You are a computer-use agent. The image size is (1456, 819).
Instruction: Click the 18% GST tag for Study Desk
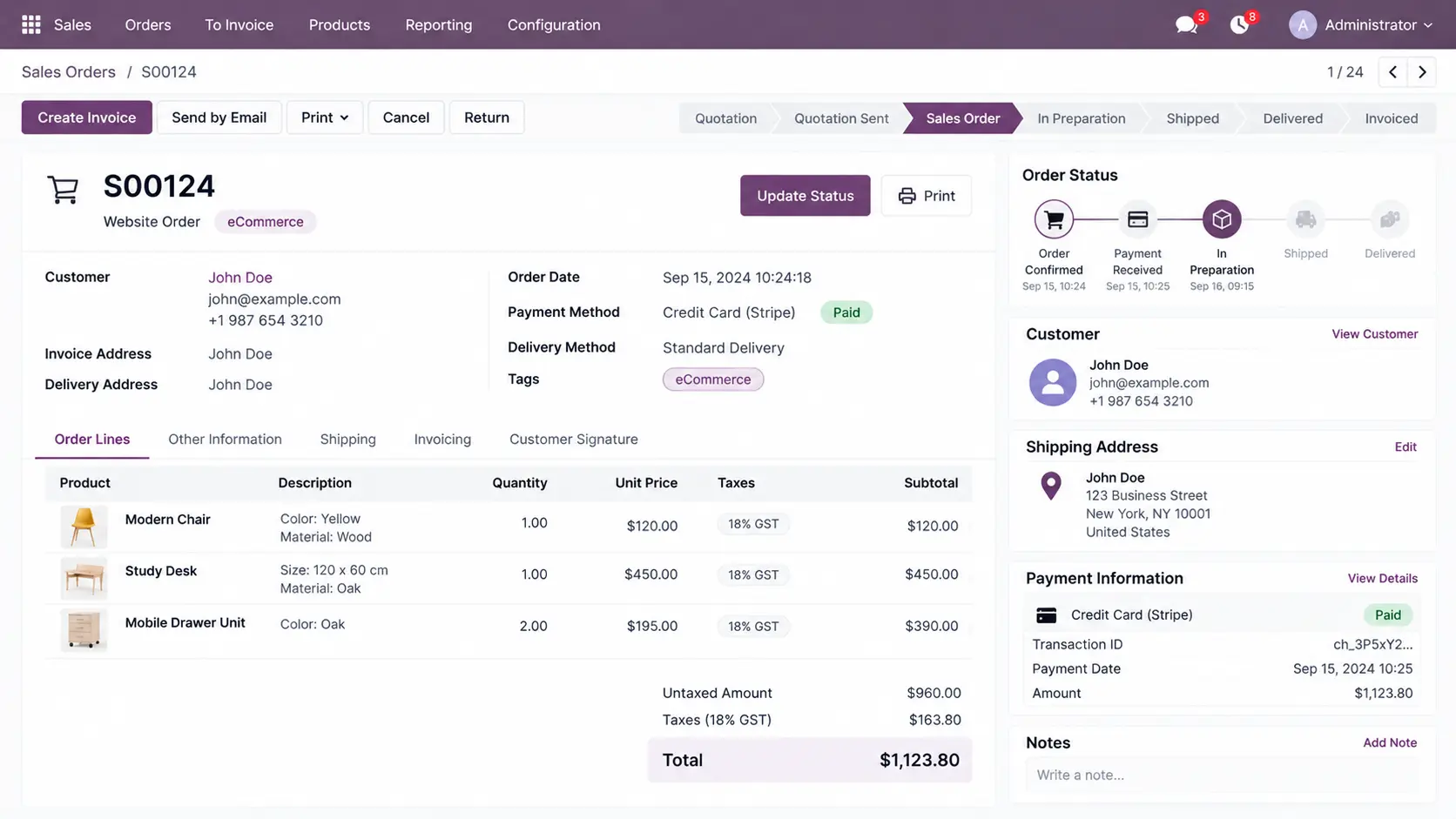753,575
